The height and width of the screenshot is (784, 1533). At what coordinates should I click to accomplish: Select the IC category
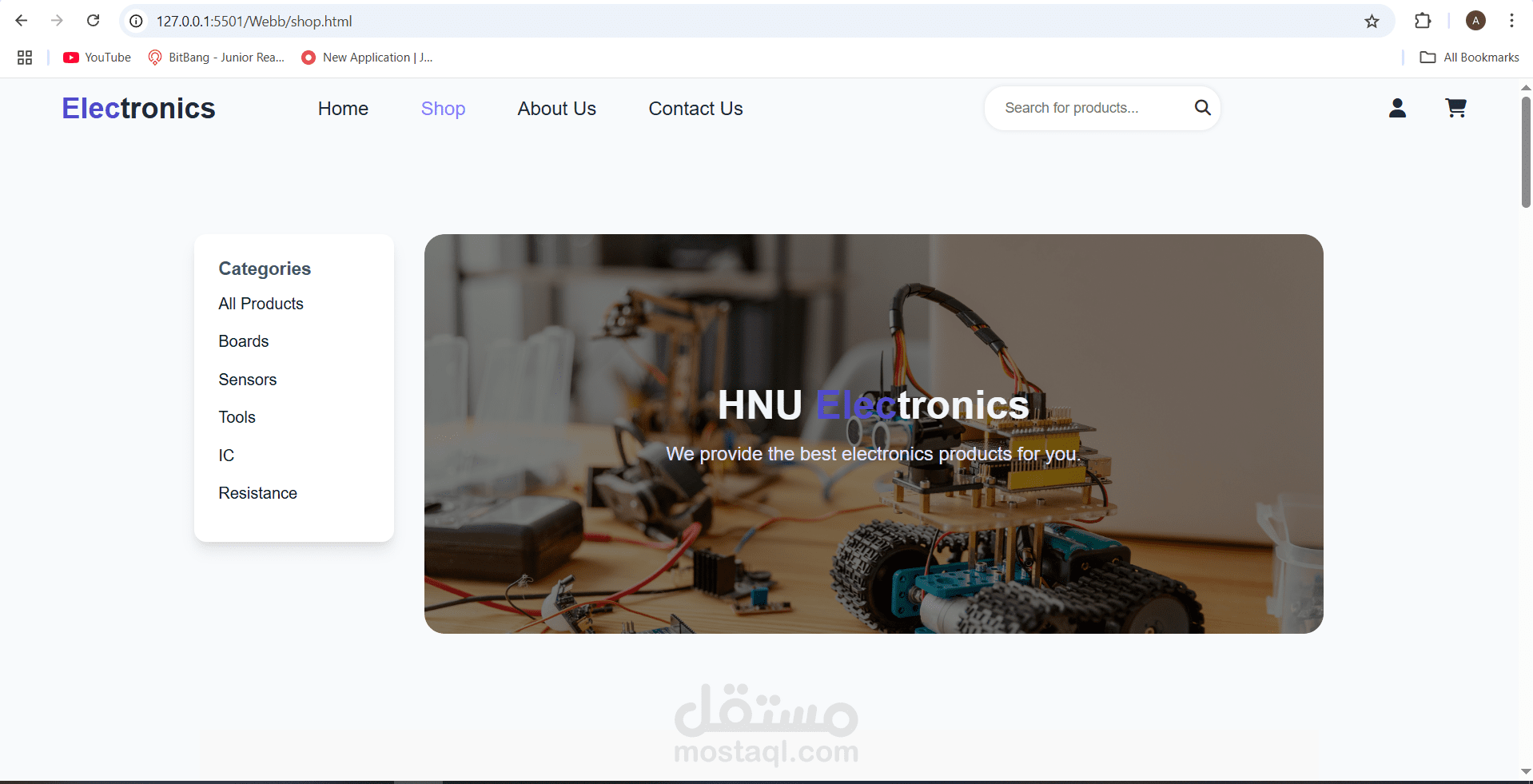pyautogui.click(x=226, y=456)
